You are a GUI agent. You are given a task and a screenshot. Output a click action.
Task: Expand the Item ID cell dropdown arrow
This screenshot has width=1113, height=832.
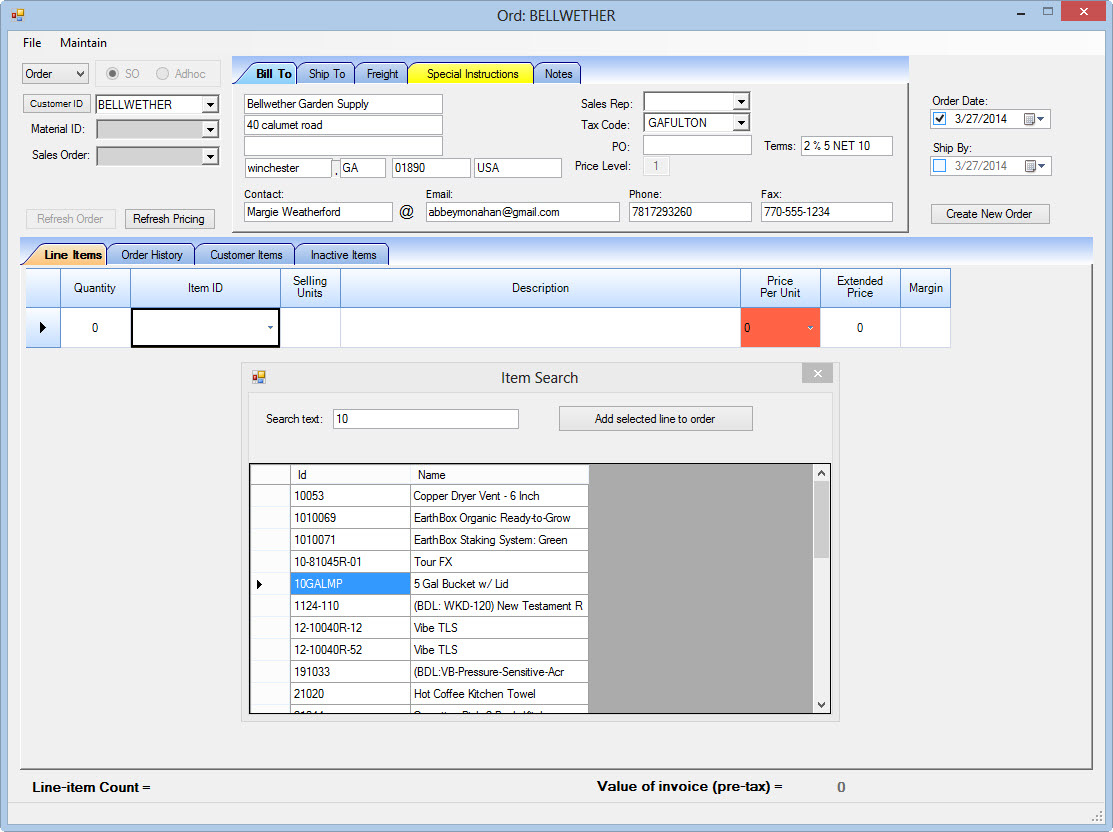click(x=270, y=328)
